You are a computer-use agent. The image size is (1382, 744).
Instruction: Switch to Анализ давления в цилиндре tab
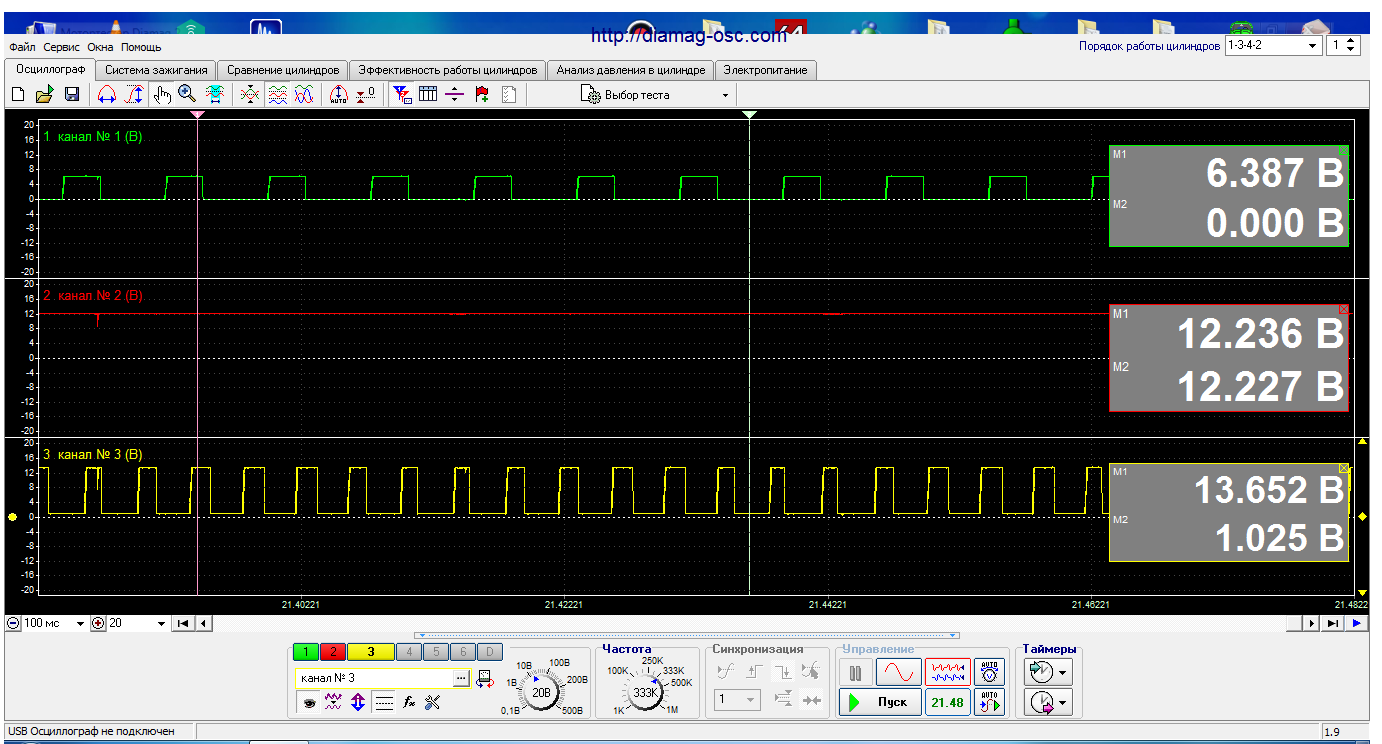click(631, 70)
